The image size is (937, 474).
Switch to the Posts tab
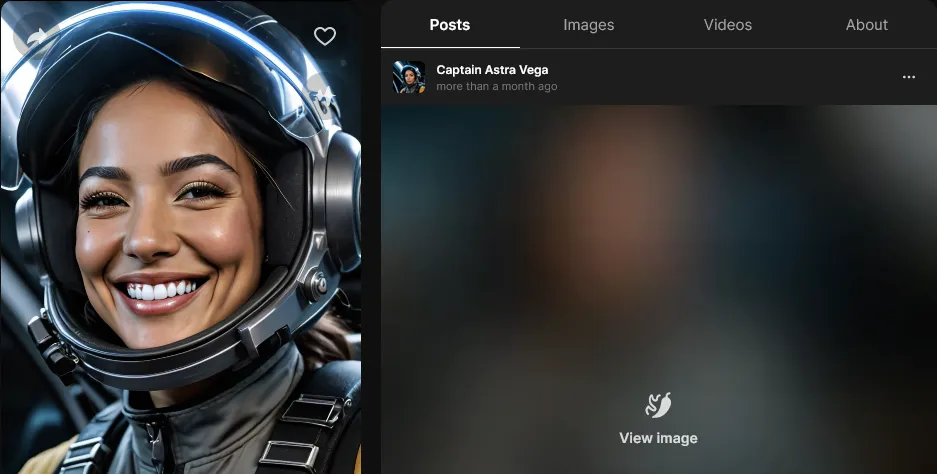click(x=450, y=25)
